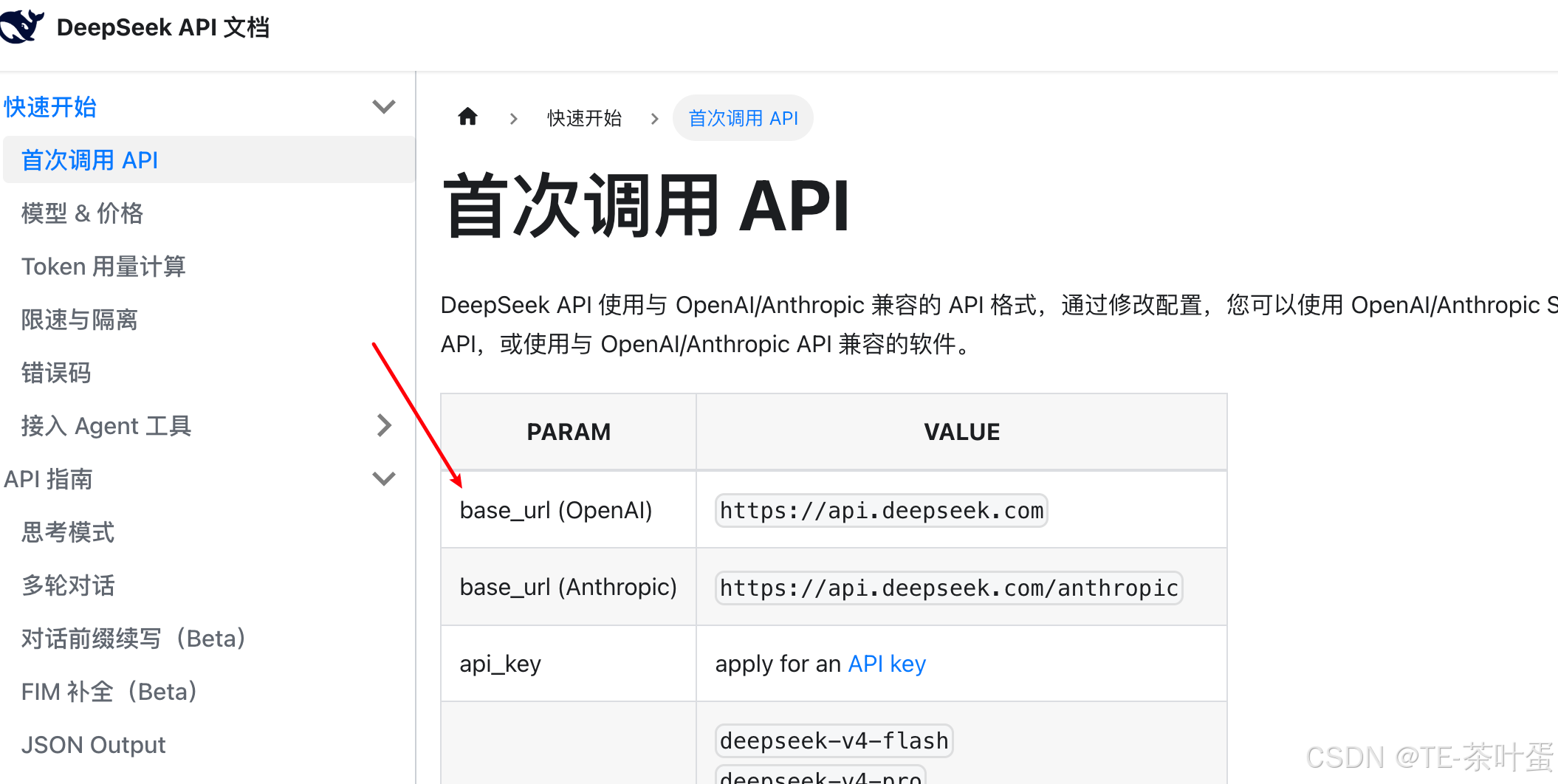Open 多轮对话 page

coord(68,585)
